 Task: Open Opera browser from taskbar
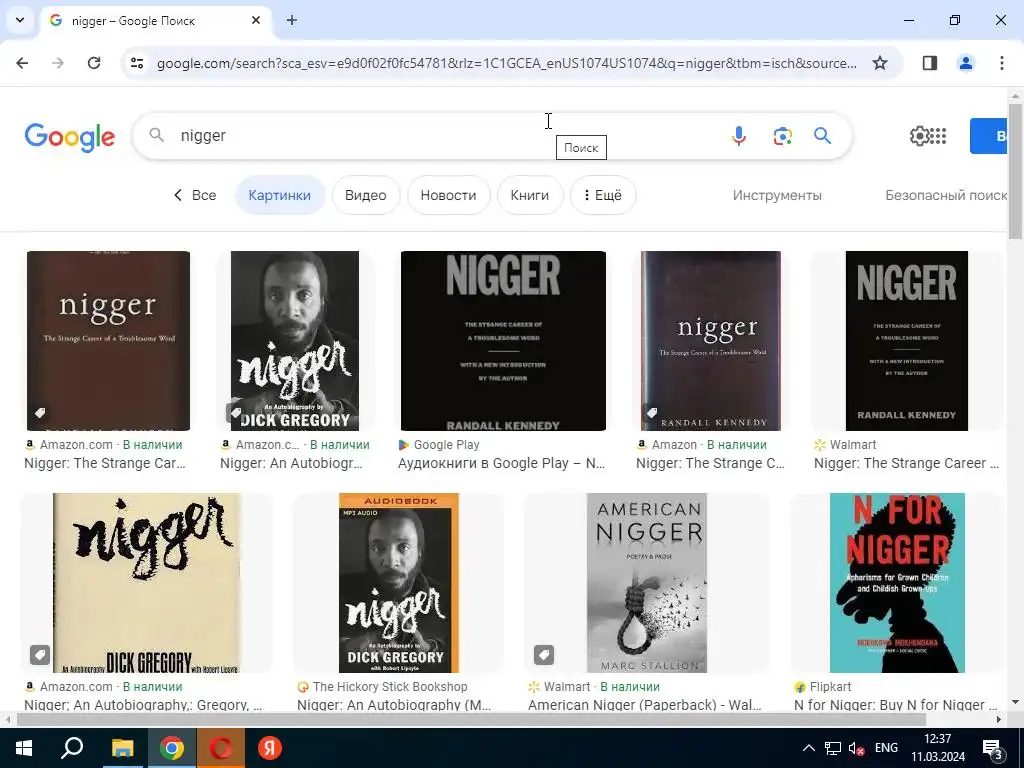221,748
